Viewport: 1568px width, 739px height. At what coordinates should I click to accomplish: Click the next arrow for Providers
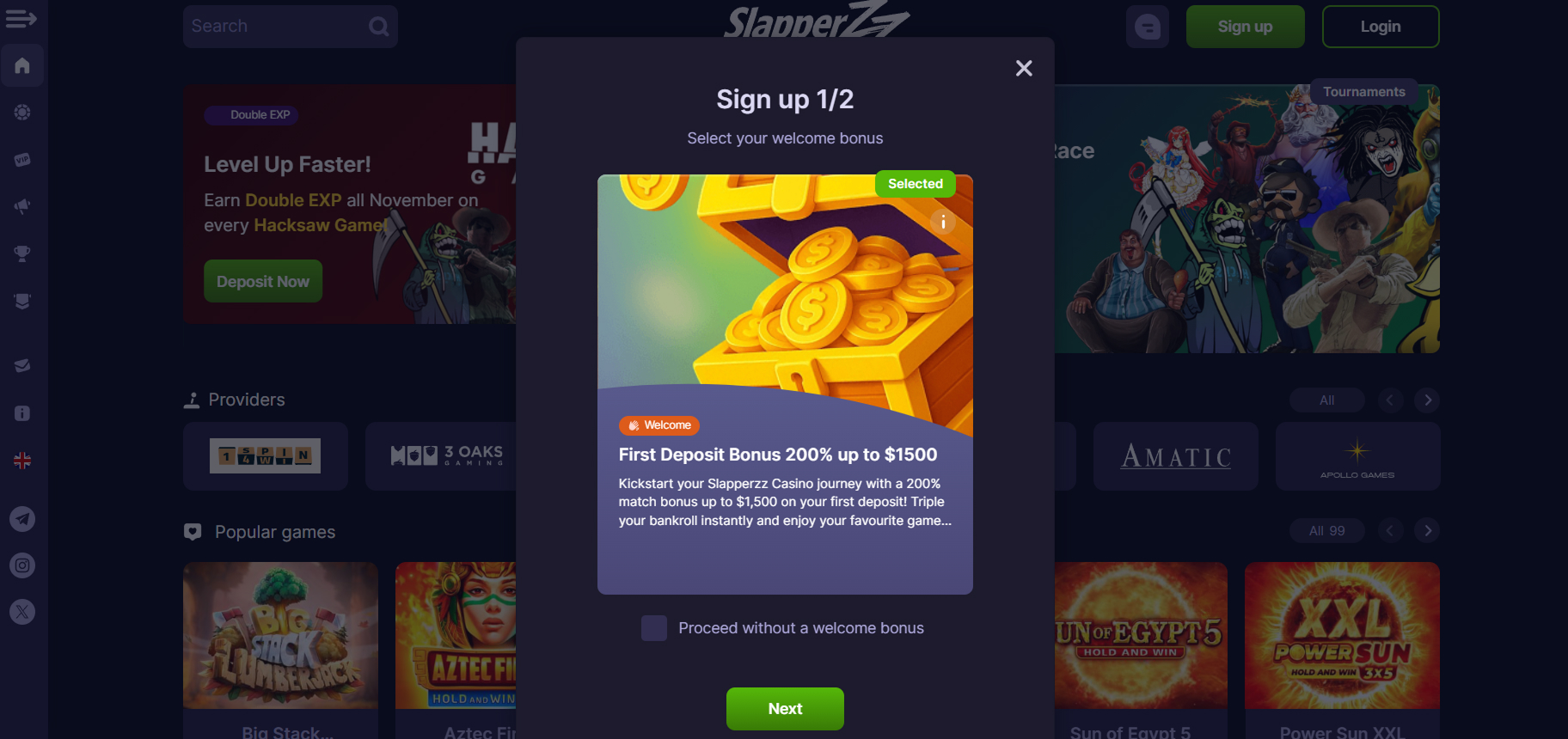[x=1428, y=400]
